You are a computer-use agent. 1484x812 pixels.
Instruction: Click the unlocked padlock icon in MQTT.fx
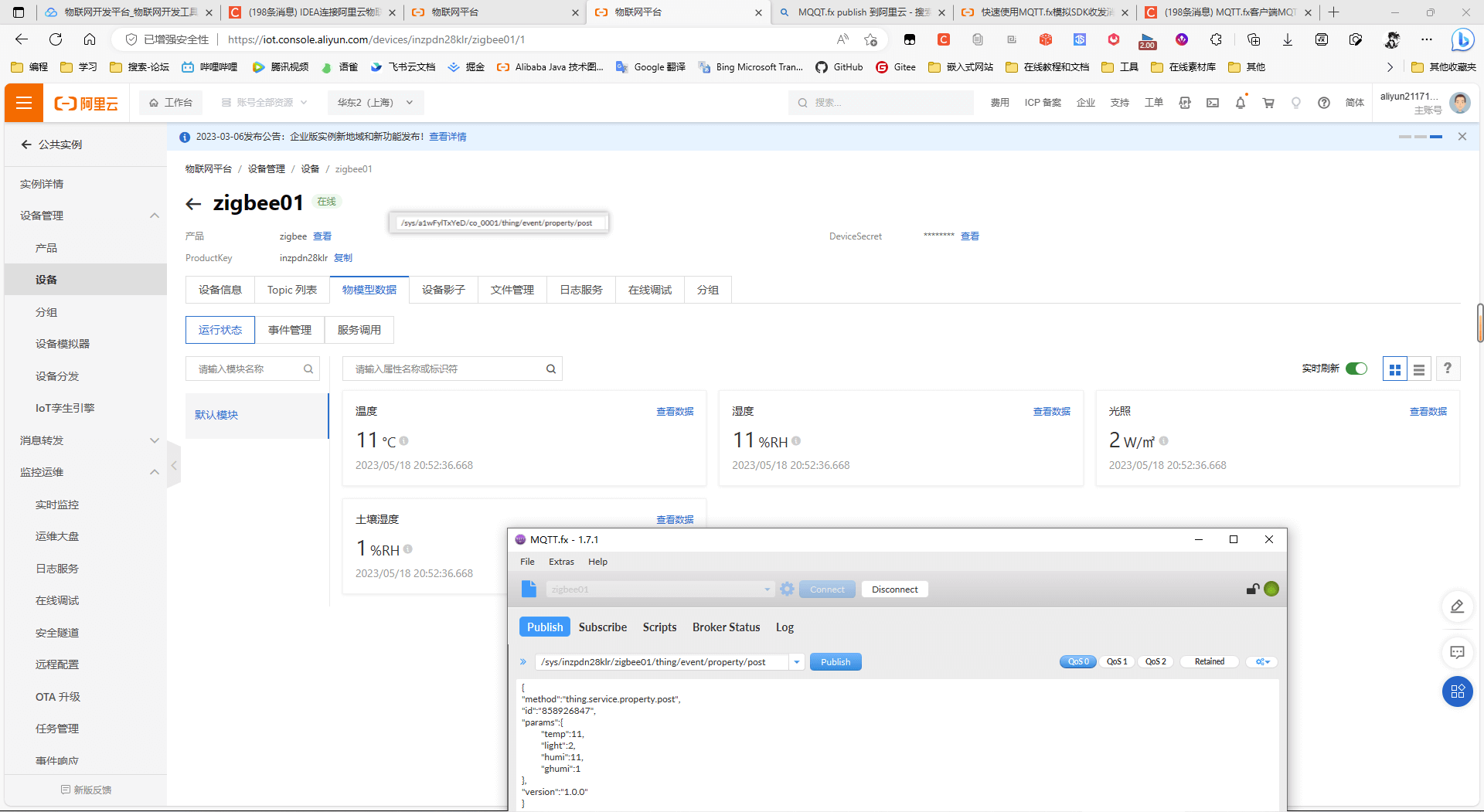(1253, 589)
